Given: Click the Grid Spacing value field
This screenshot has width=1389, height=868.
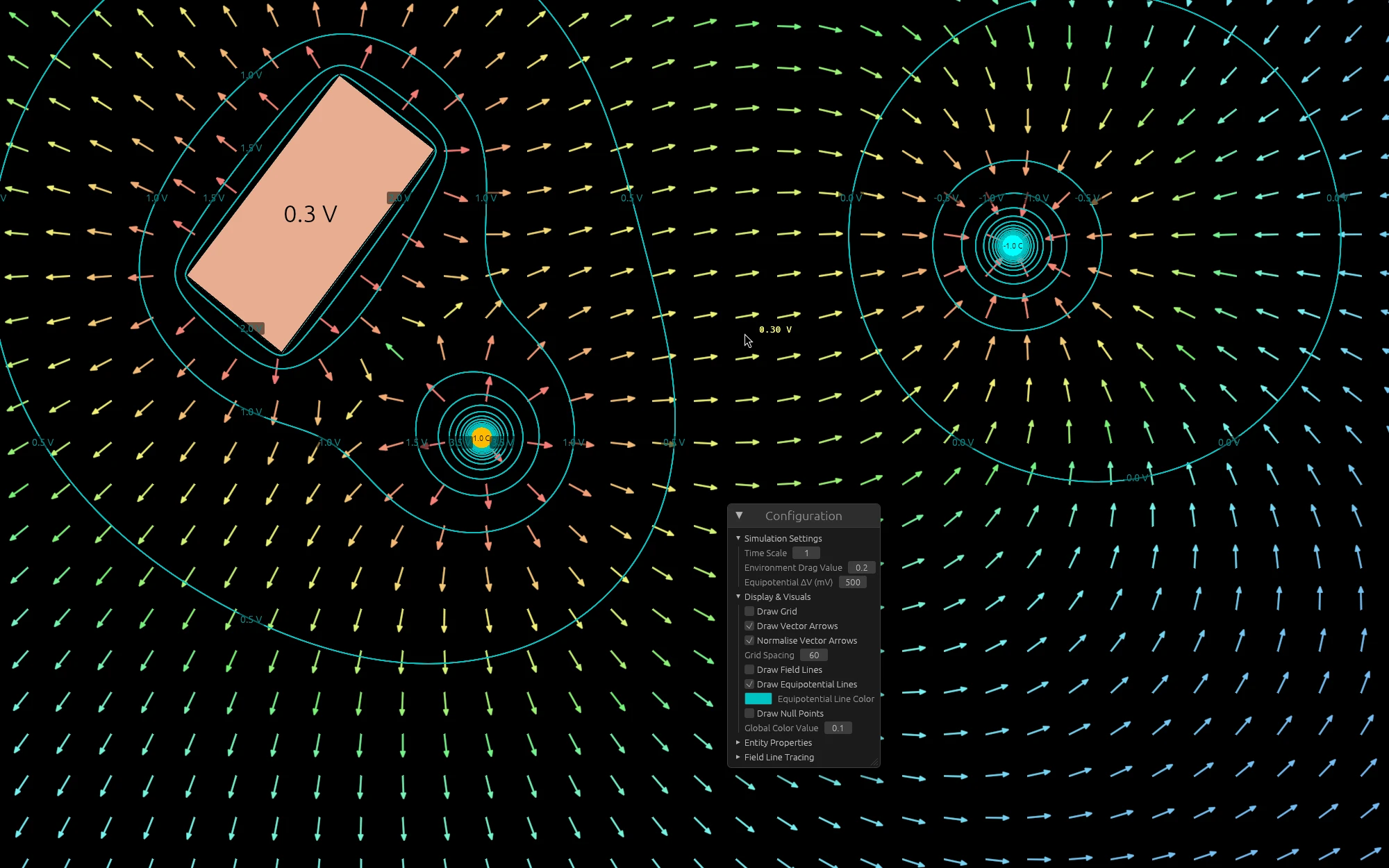Looking at the screenshot, I should coord(814,655).
